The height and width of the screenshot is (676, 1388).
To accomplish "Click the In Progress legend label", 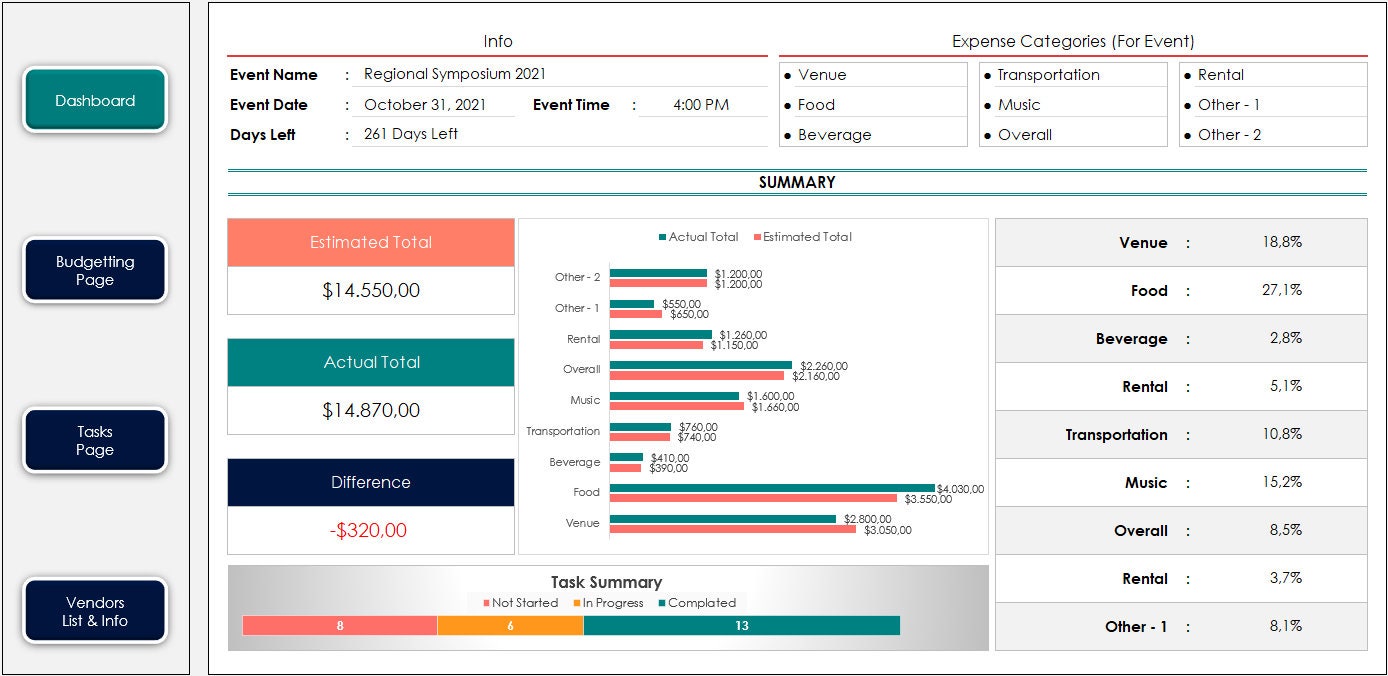I will 608,603.
